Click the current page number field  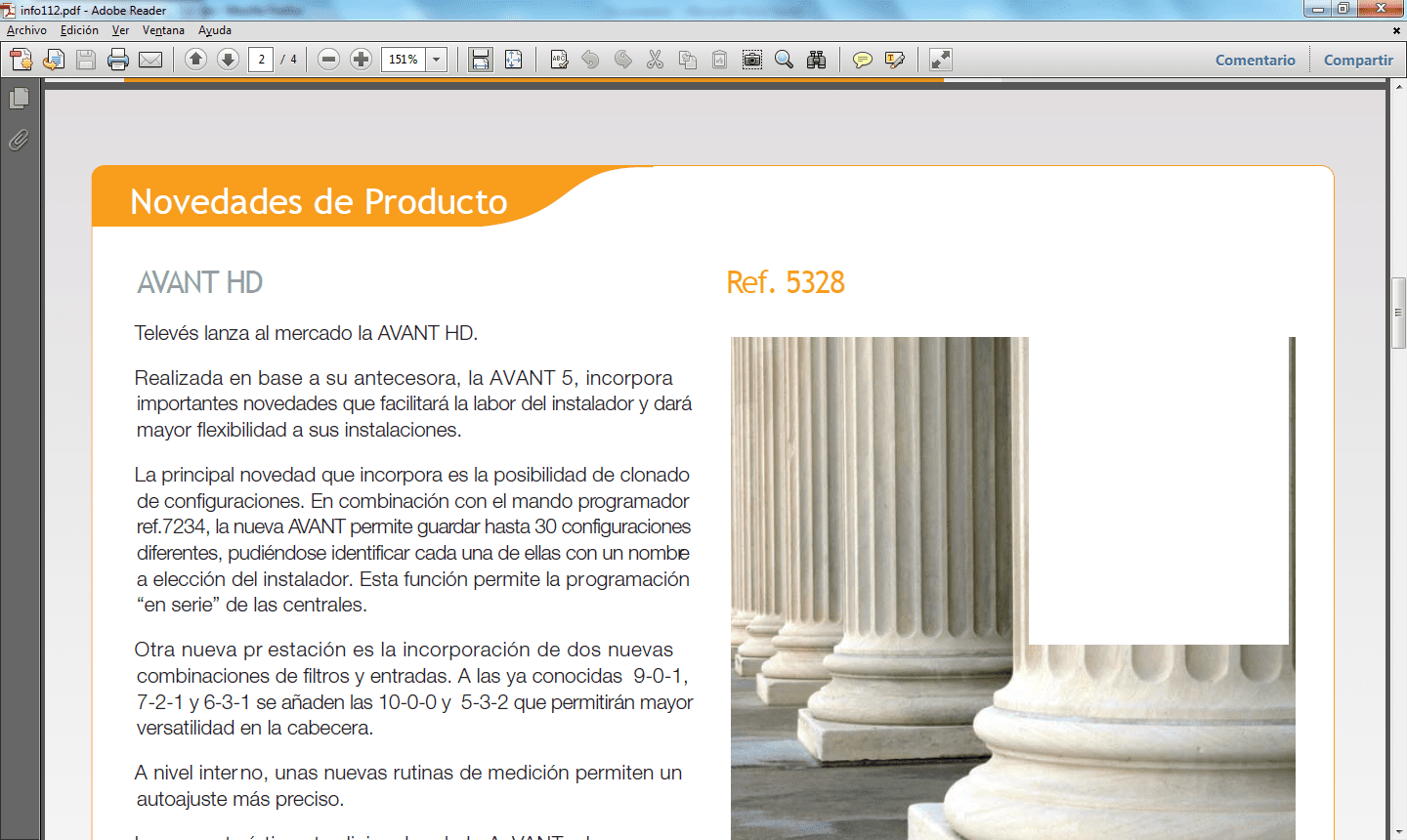tap(261, 60)
